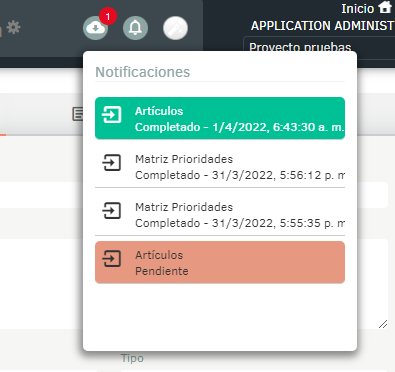Click the bell alerts icon
The image size is (395, 372).
point(135,28)
